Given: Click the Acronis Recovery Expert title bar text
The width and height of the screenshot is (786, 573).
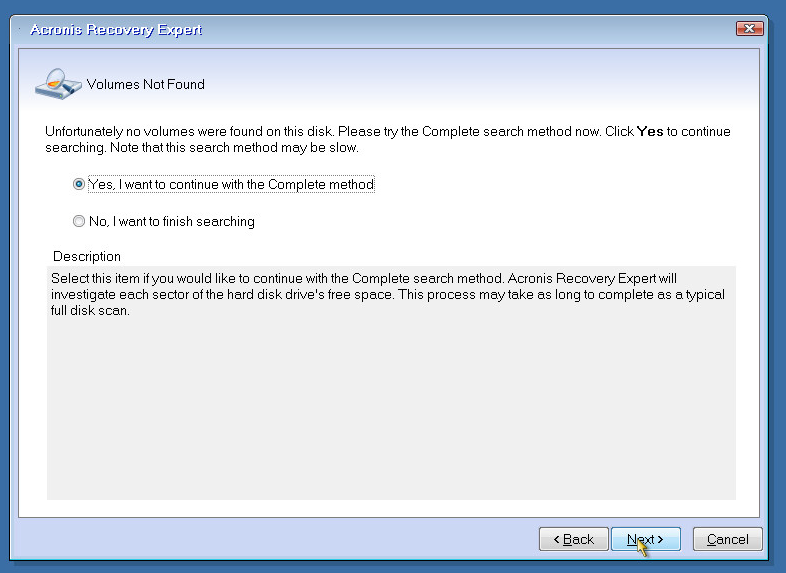Looking at the screenshot, I should click(116, 29).
